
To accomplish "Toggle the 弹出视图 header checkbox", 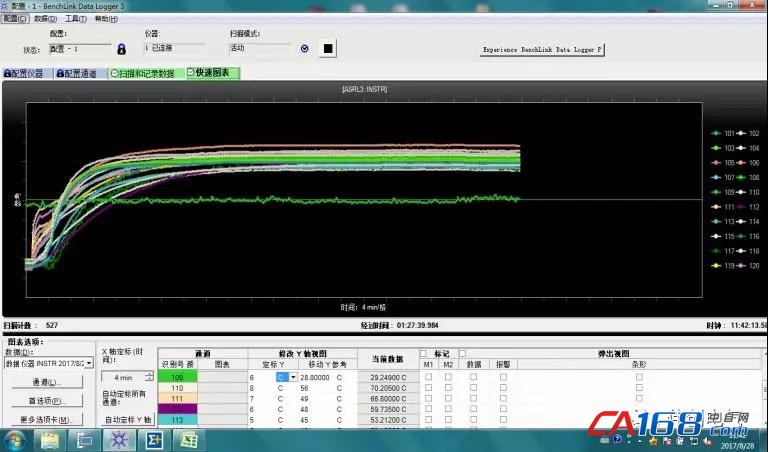I will [x=462, y=353].
